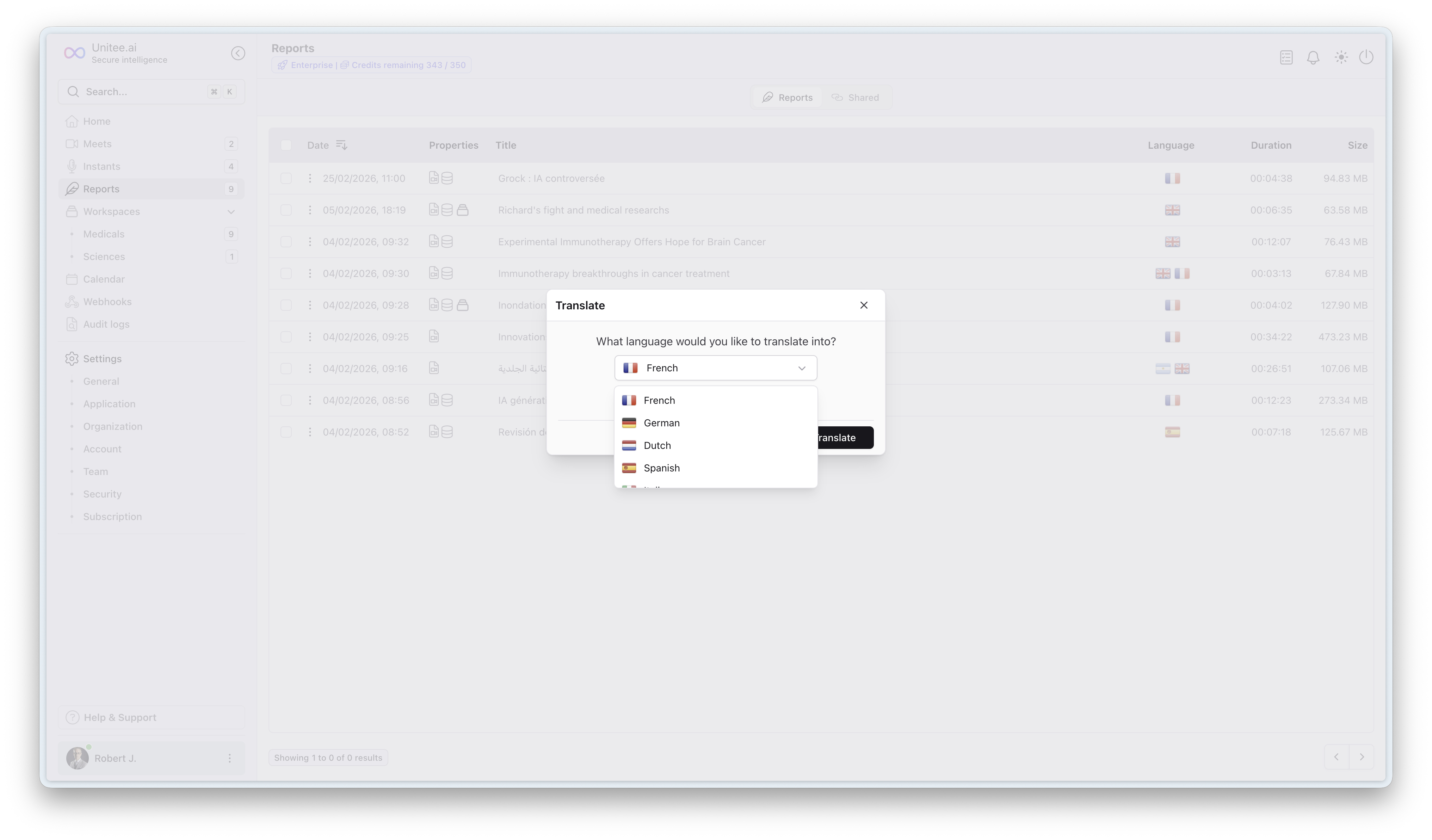Tick the checkbox for 04/02/2026, 09:16 row
This screenshot has width=1432, height=840.
point(286,369)
